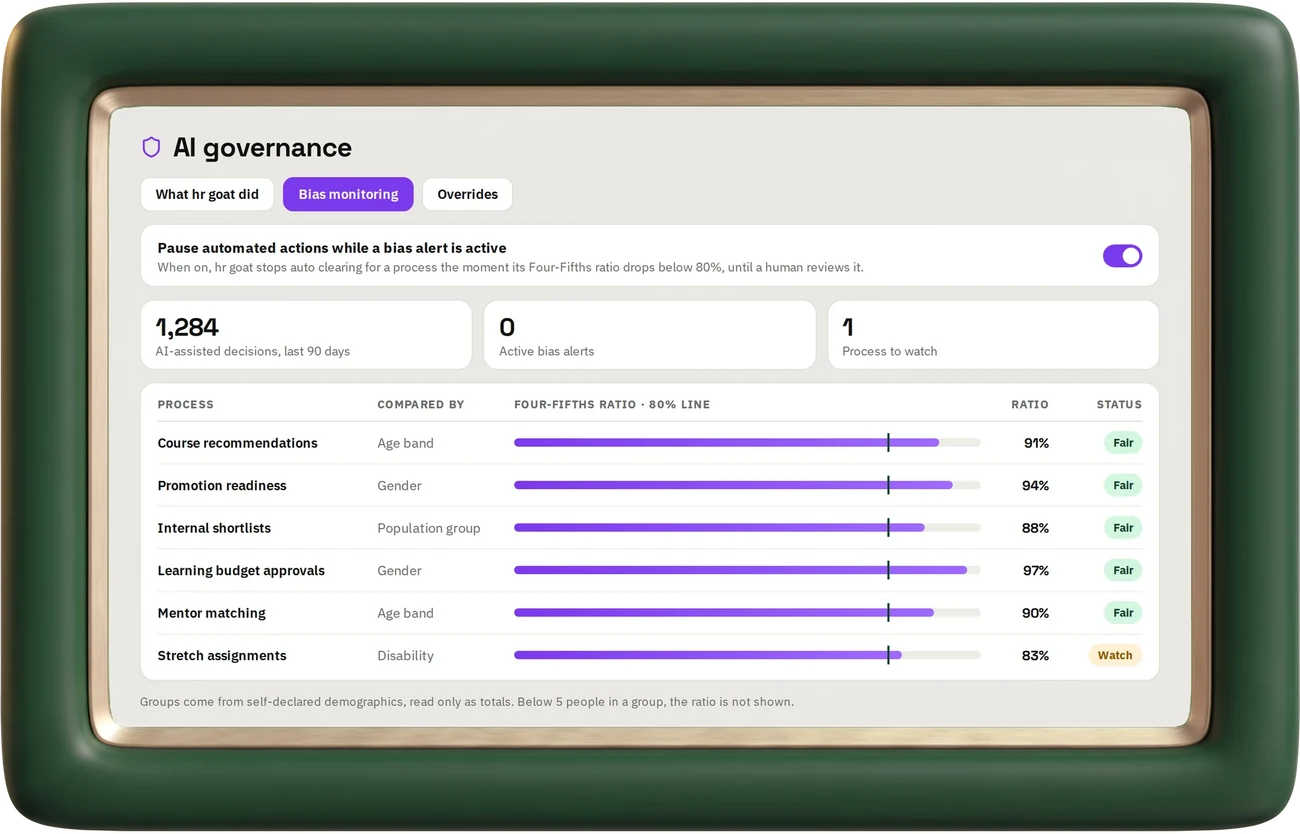Select the Stretch assignments process name

point(222,656)
